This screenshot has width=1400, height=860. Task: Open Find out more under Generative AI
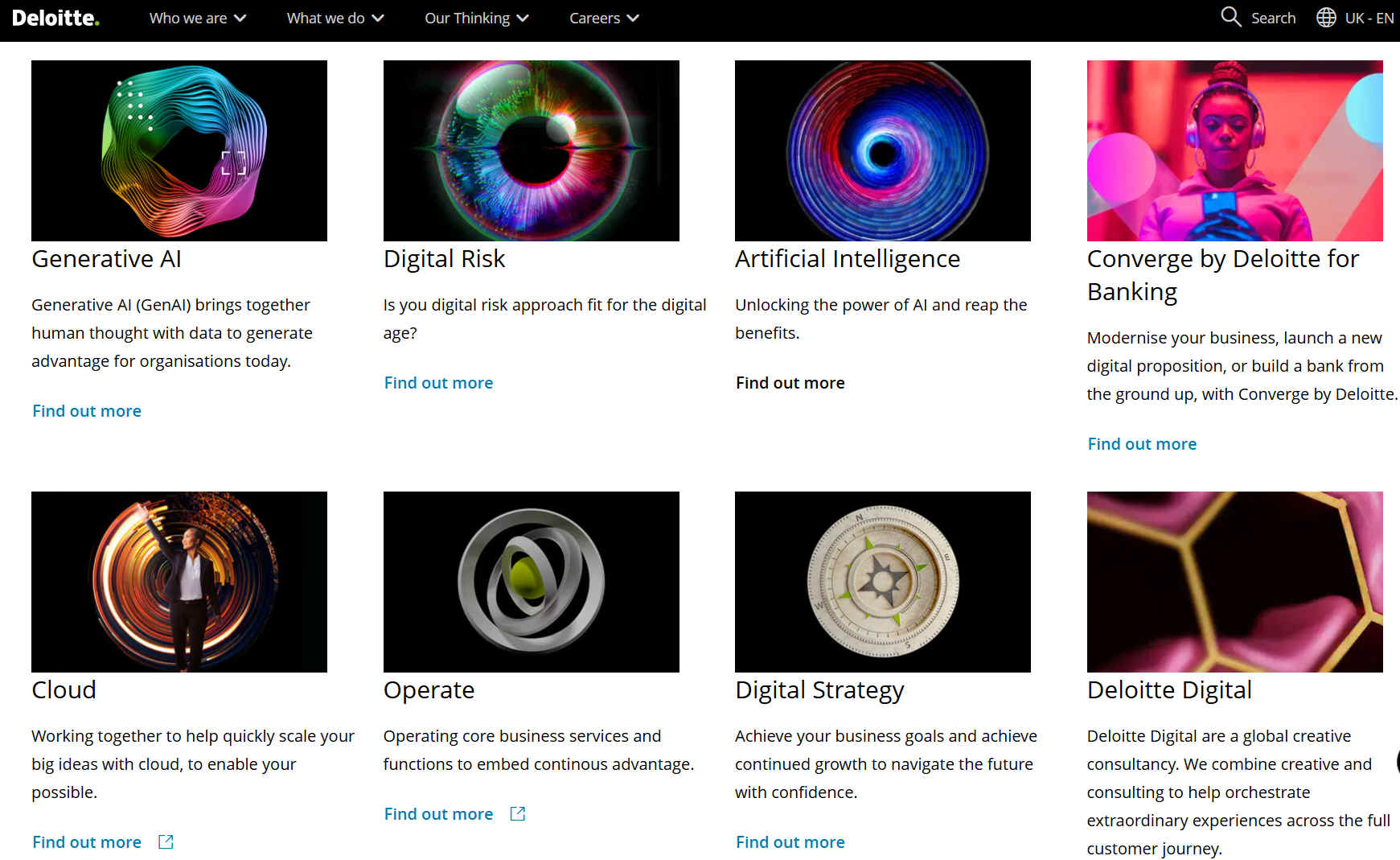tap(87, 411)
